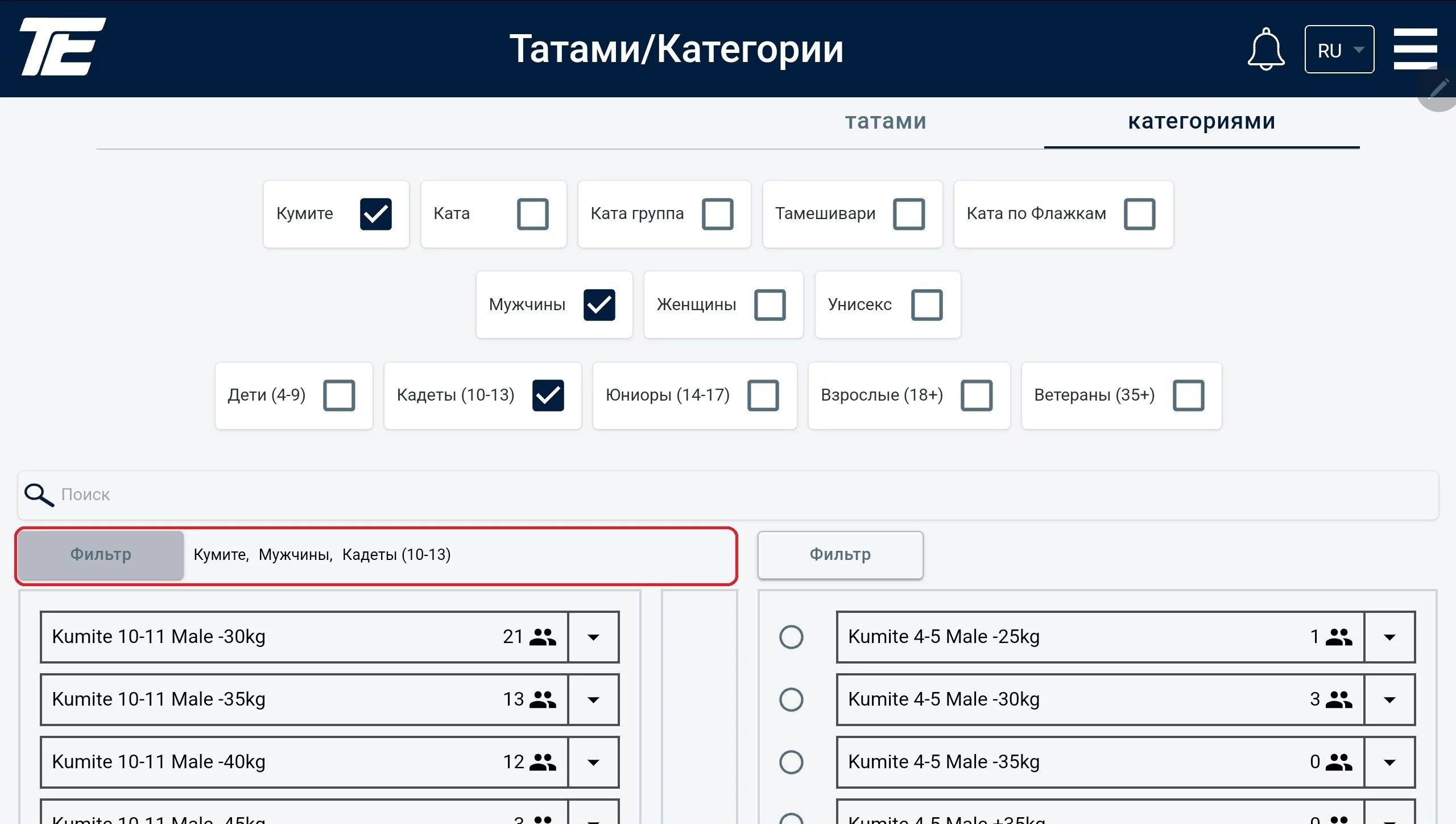The width and height of the screenshot is (1456, 824).
Task: Tick the Дети (4-9) checkbox
Action: tap(340, 395)
